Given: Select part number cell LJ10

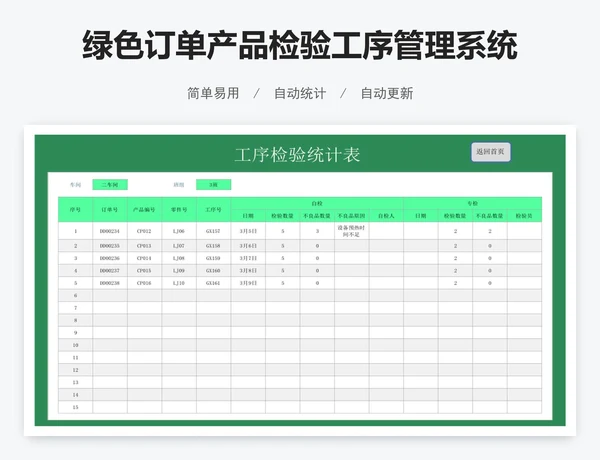Looking at the screenshot, I should coord(179,283).
